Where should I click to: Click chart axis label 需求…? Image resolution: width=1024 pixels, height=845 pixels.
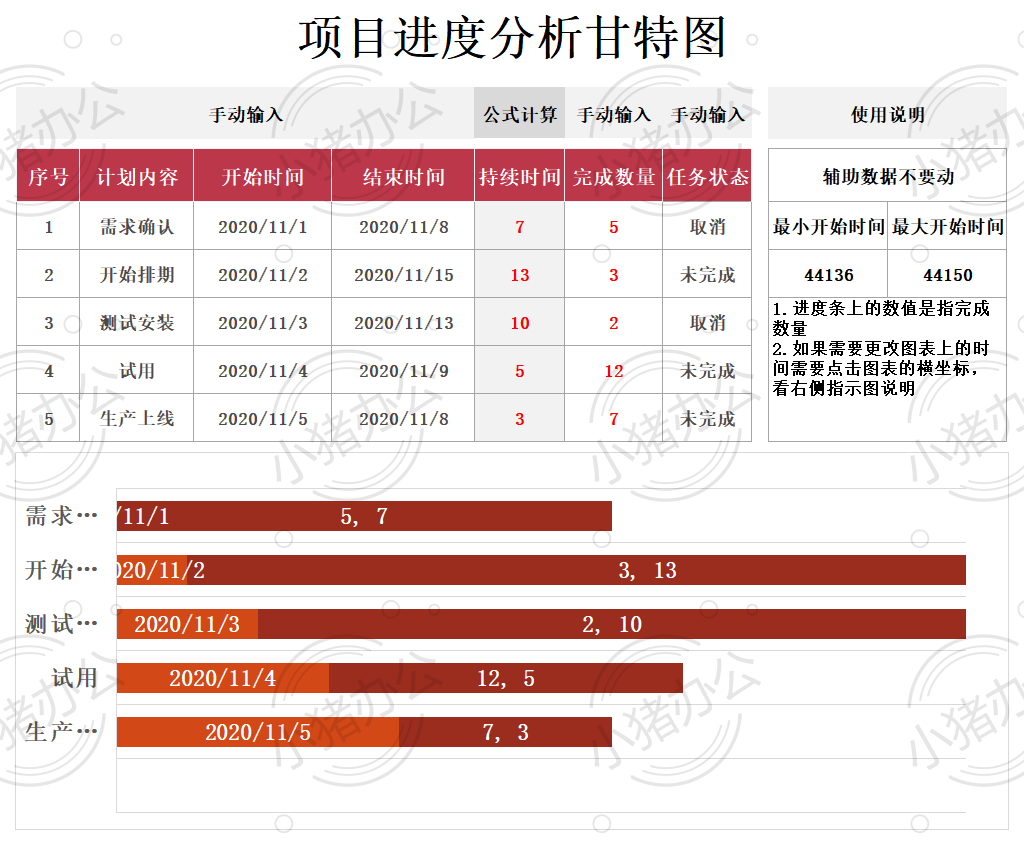pos(61,516)
